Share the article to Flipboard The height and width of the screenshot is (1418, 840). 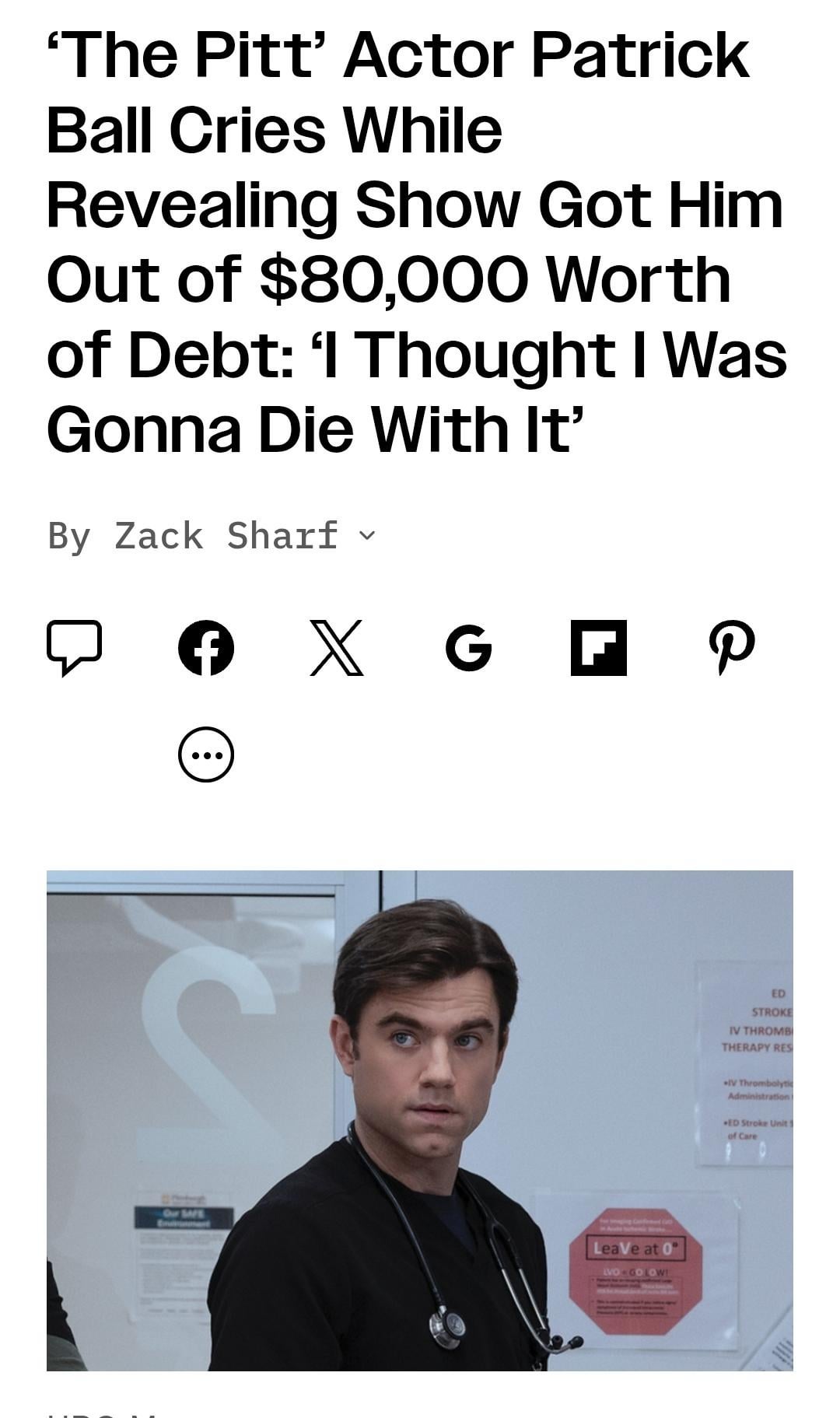[599, 647]
